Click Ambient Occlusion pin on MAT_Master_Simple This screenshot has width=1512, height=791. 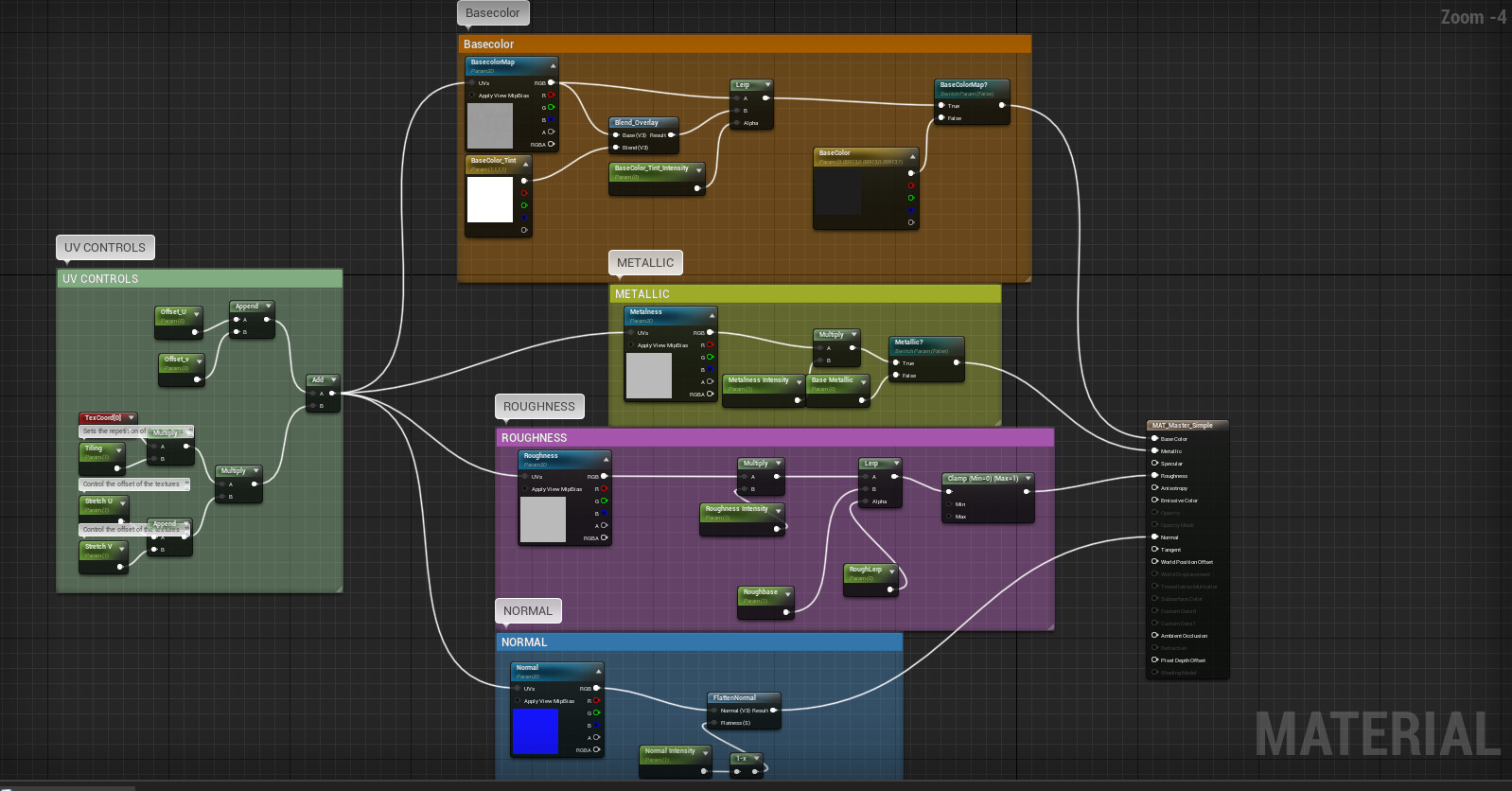[x=1154, y=635]
